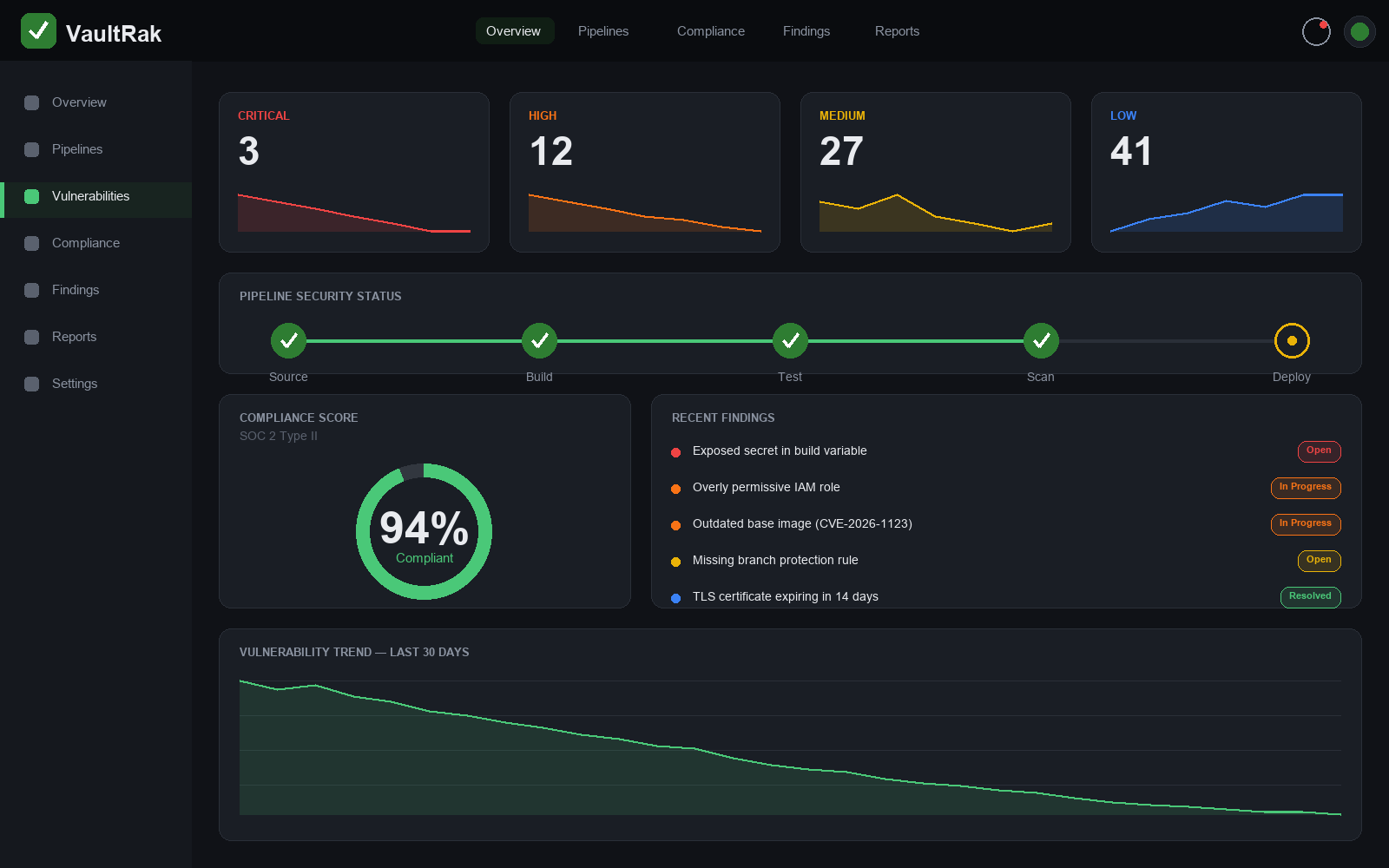Screen dimensions: 1389x868
Task: Click the Pipelines sidebar icon
Action: coord(32,149)
